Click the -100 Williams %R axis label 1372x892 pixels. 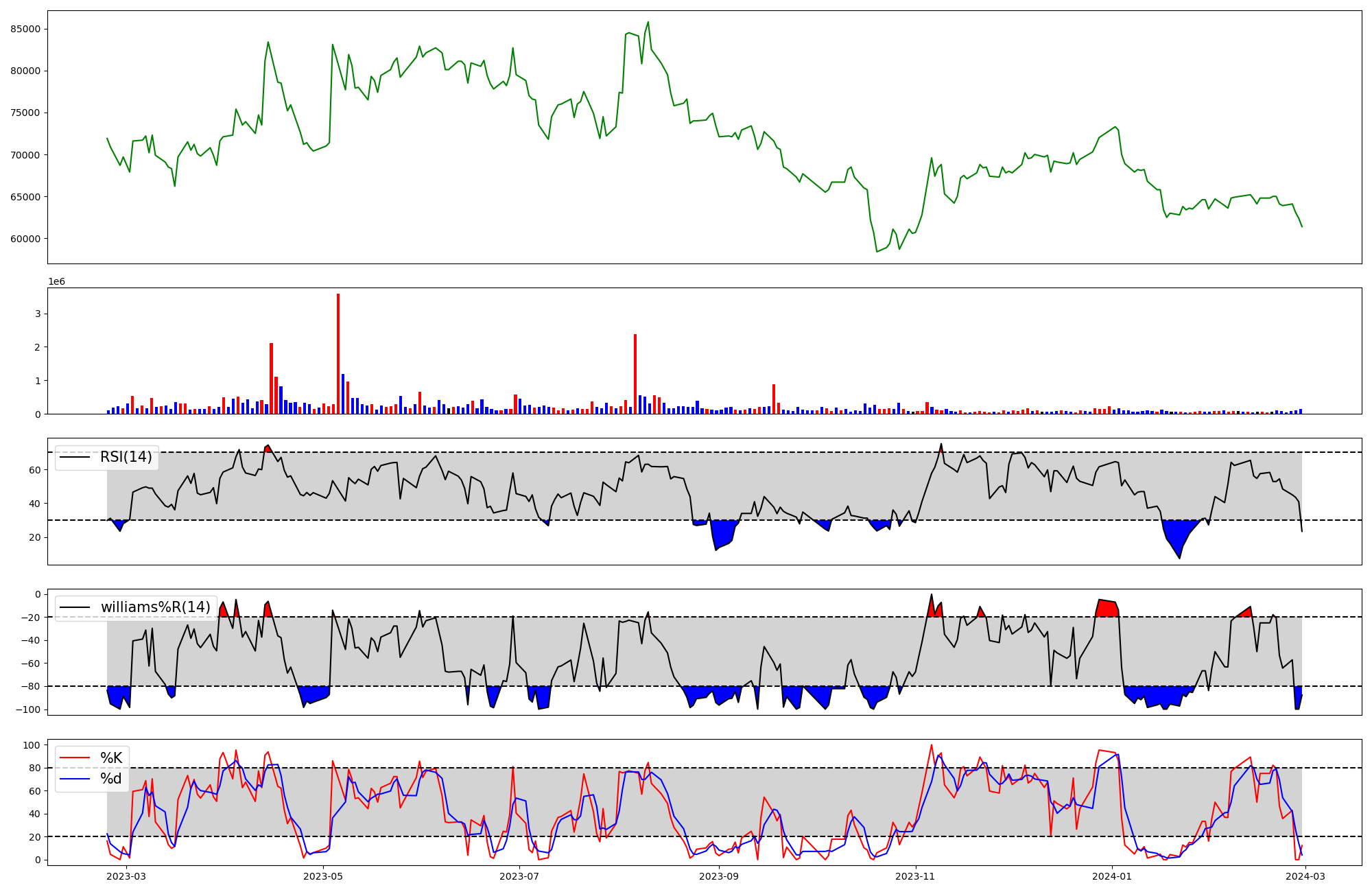point(29,709)
